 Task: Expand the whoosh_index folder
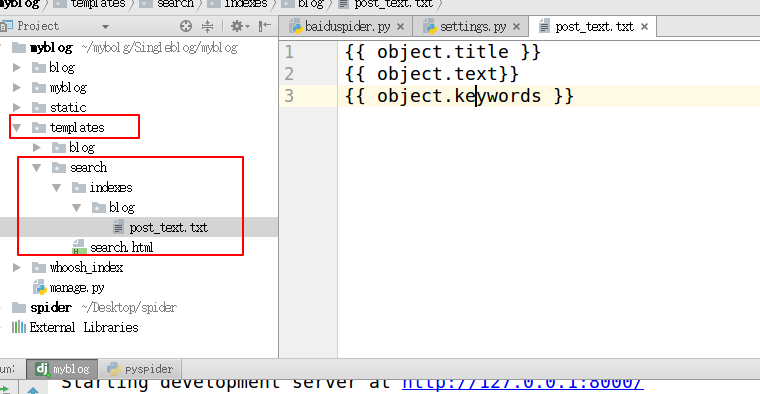point(16,268)
